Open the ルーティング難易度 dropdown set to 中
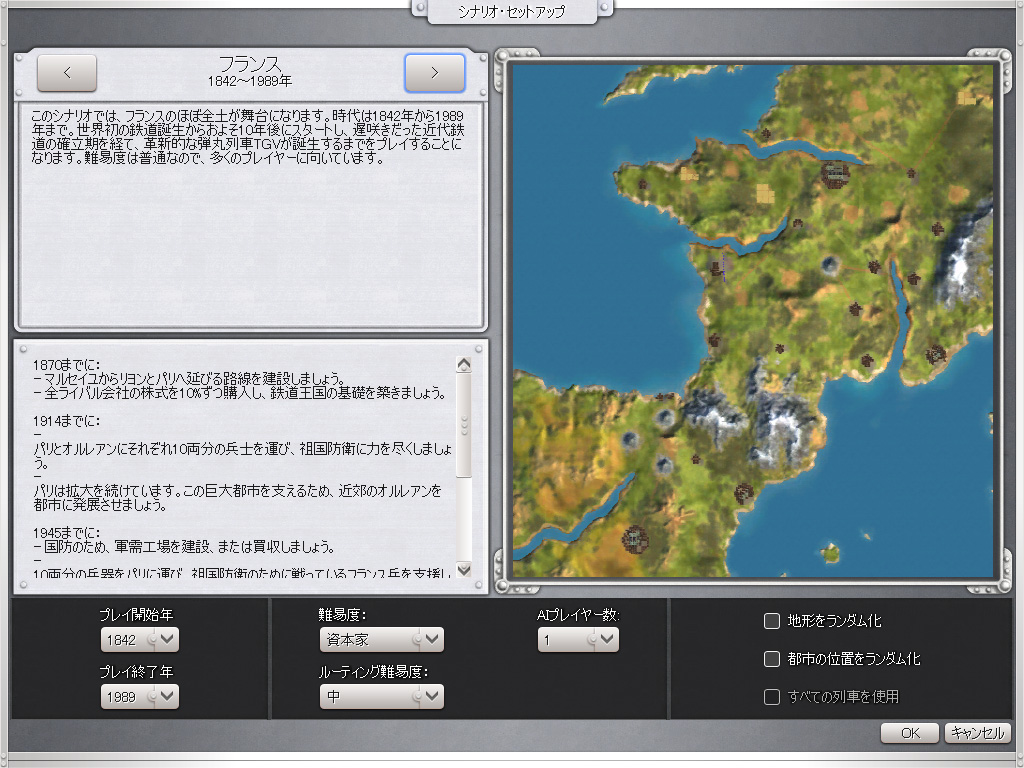The image size is (1024, 768). pyautogui.click(x=382, y=697)
